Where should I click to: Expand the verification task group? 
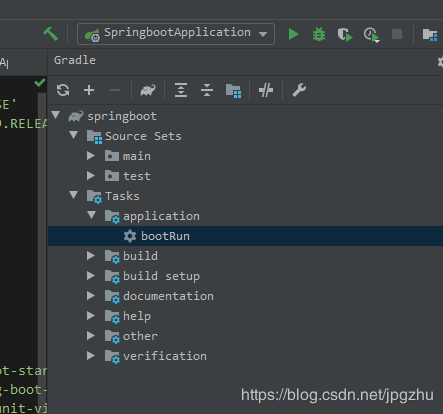[91, 356]
